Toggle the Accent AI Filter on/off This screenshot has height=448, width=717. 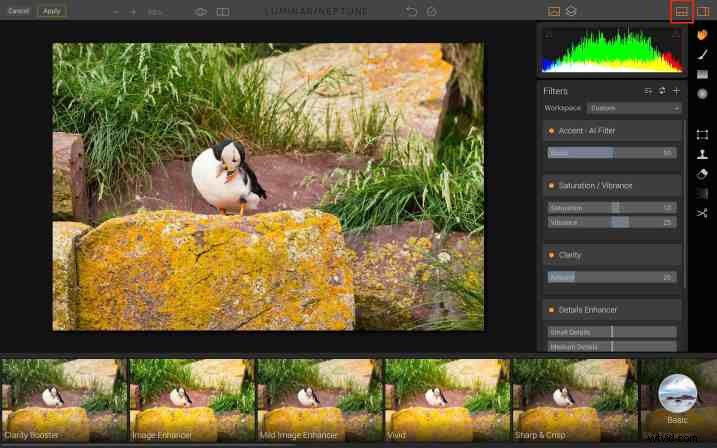tap(551, 131)
